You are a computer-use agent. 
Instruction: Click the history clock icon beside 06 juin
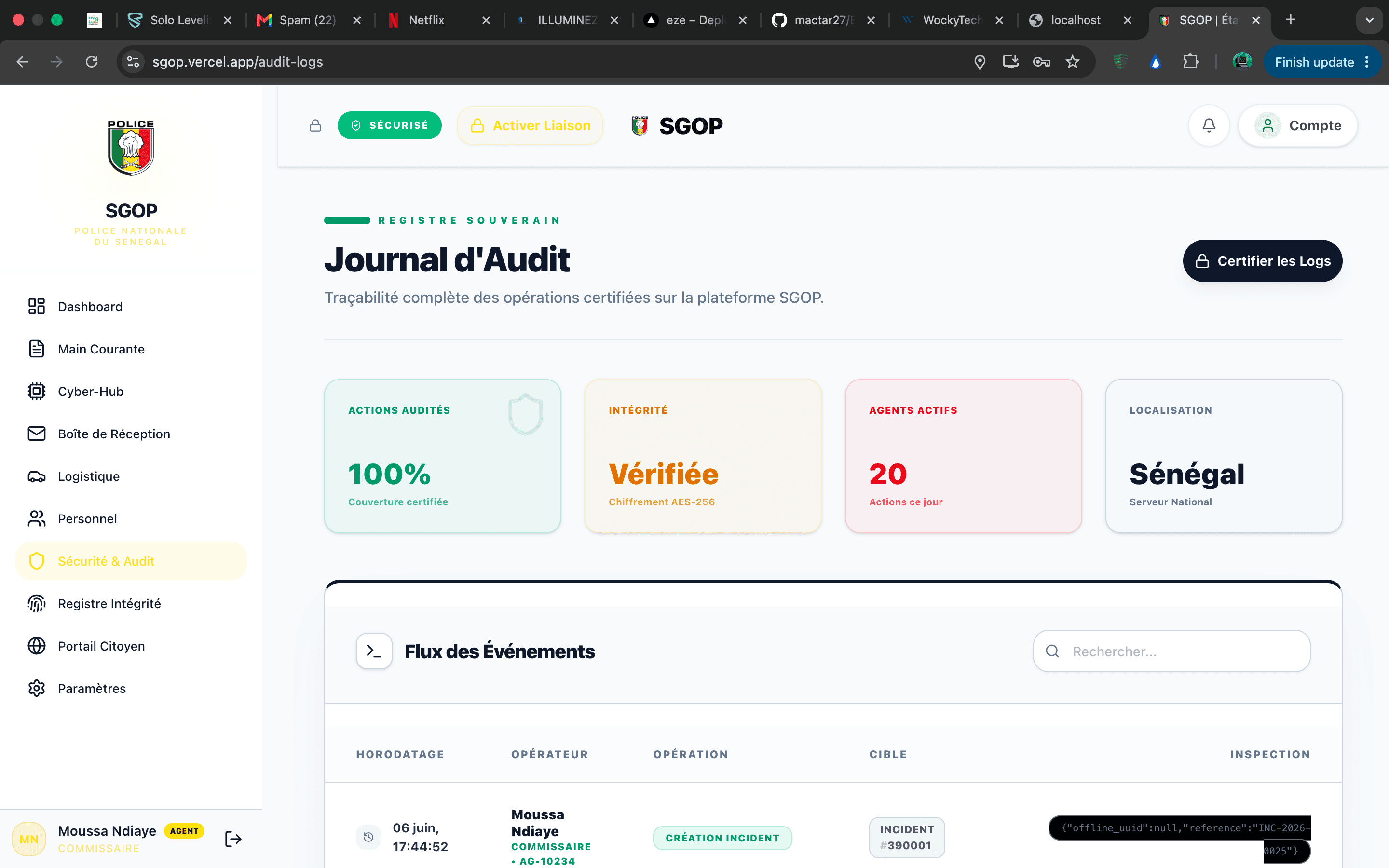pos(368,837)
